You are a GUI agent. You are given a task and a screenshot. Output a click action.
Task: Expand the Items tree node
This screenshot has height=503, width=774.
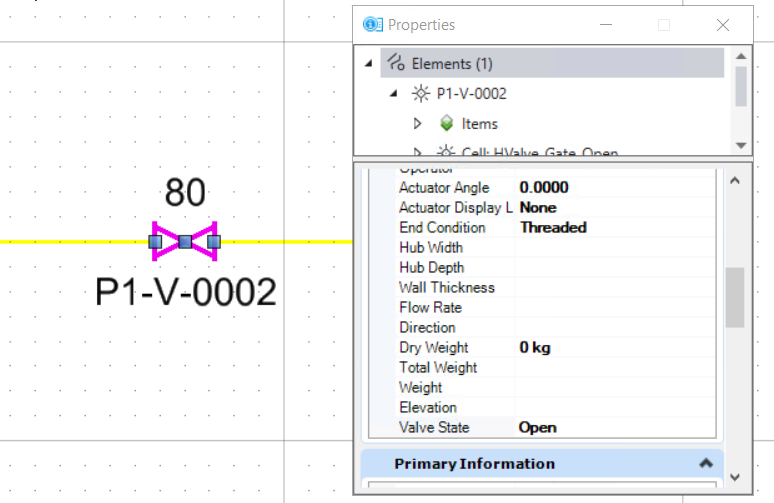tap(418, 124)
